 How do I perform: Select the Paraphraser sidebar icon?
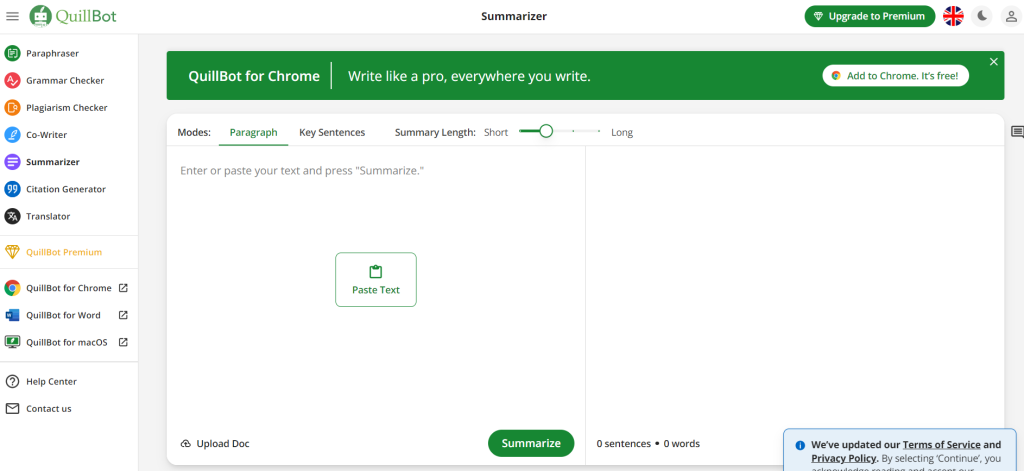coord(12,54)
